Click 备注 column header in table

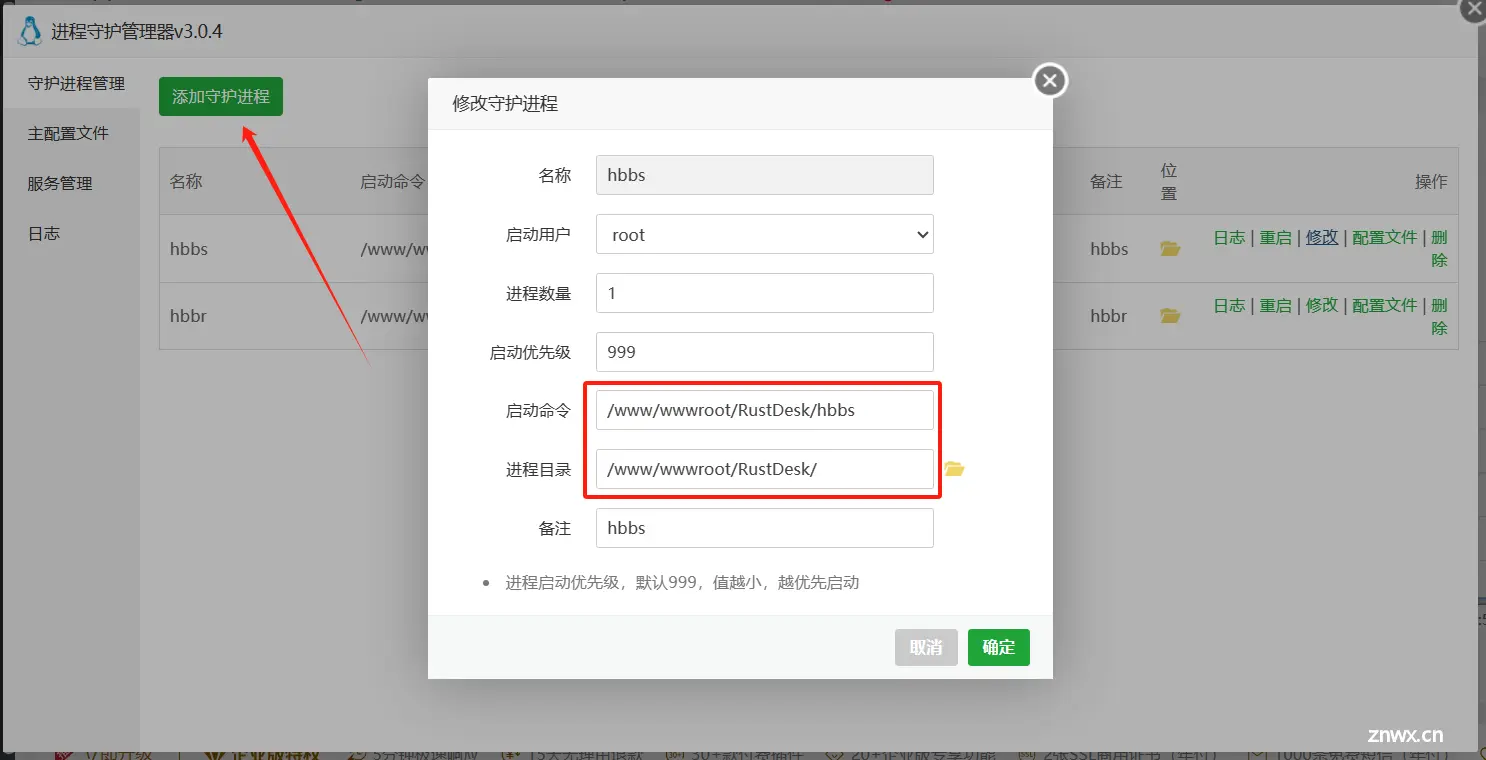[x=1106, y=182]
